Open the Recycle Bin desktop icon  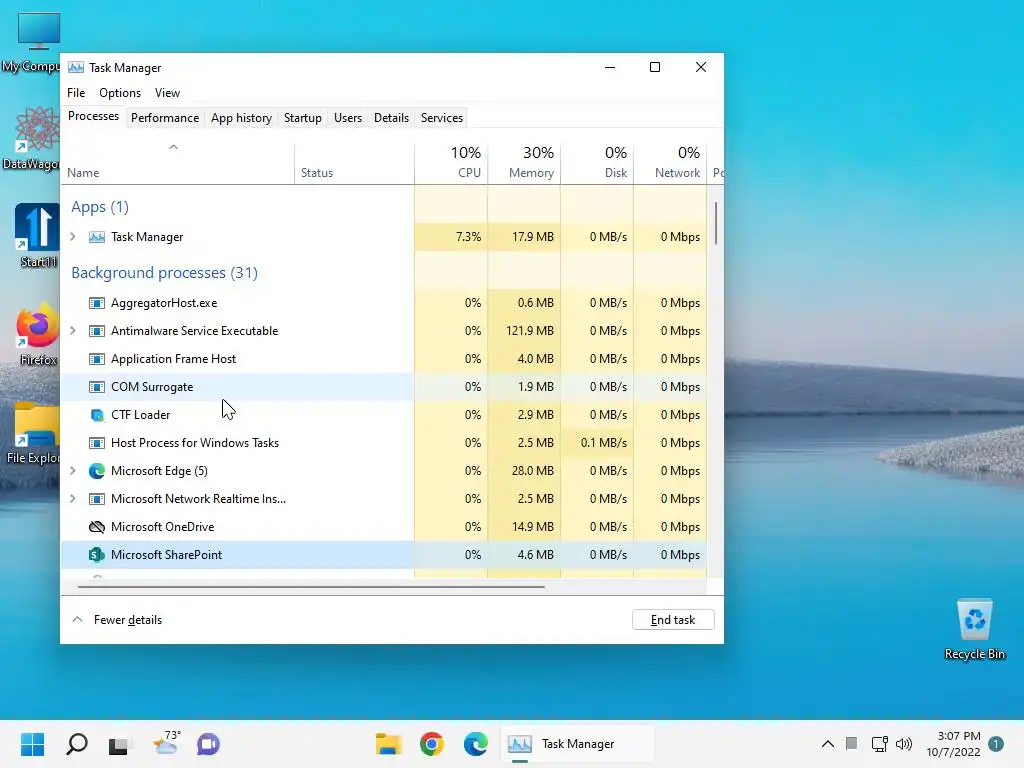[x=974, y=630]
